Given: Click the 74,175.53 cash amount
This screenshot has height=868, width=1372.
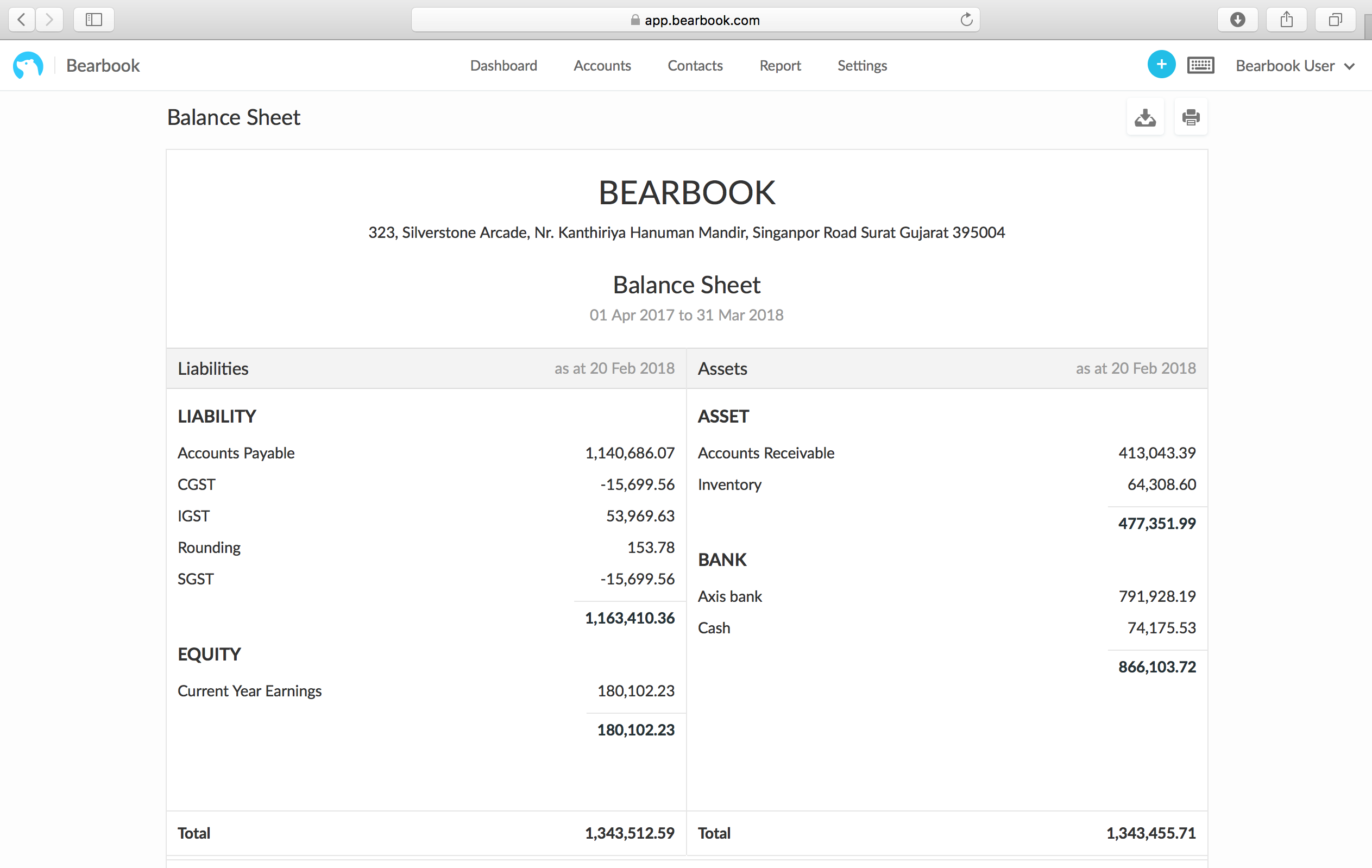Looking at the screenshot, I should click(1161, 628).
